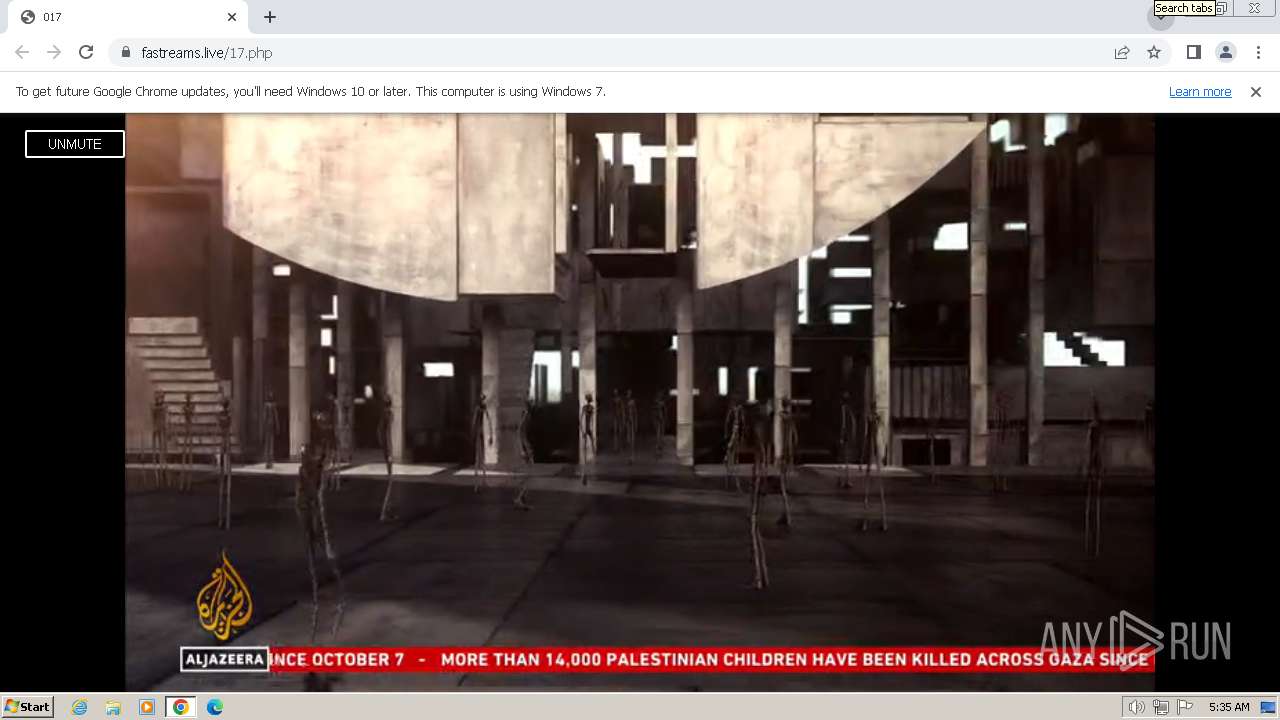Viewport: 1280px width, 720px height.
Task: Open a new tab with the plus button
Action: 270,17
